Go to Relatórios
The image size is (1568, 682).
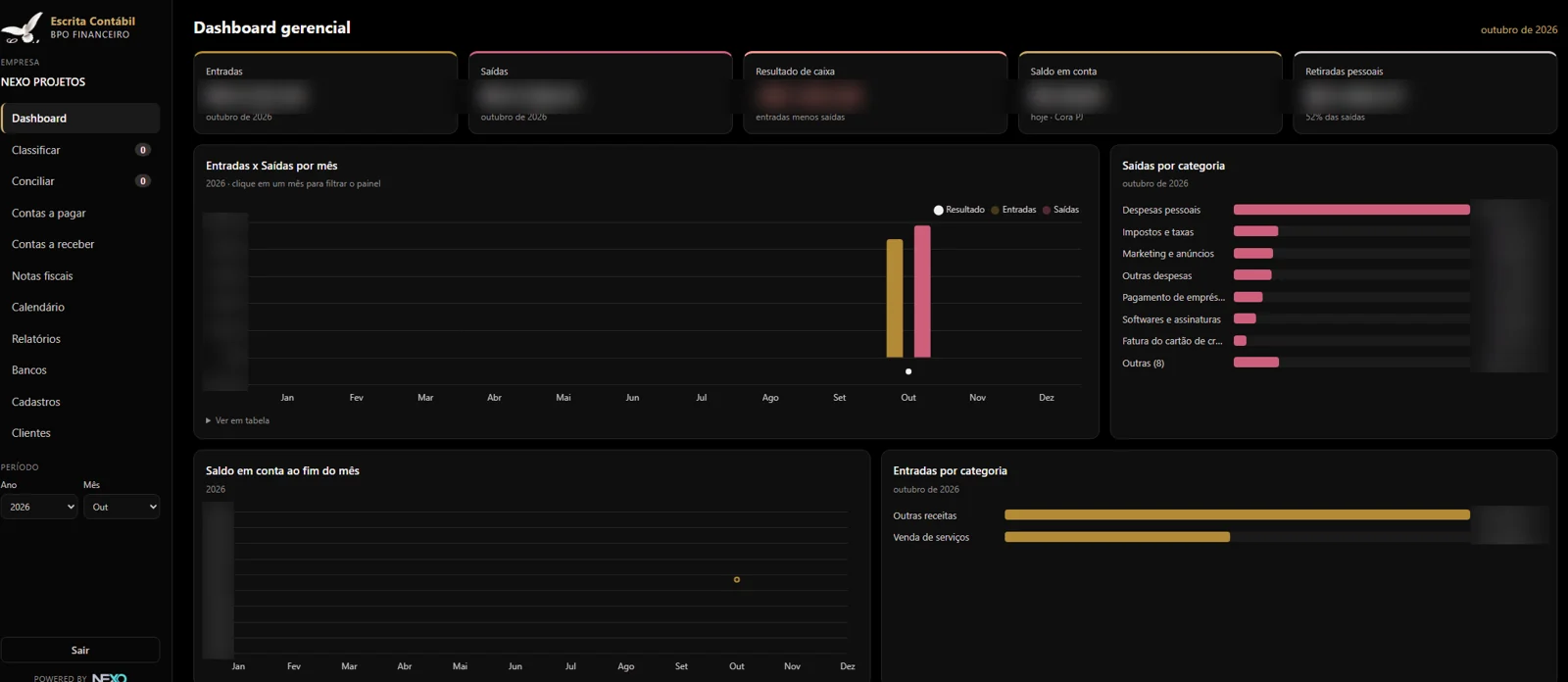[x=80, y=338]
